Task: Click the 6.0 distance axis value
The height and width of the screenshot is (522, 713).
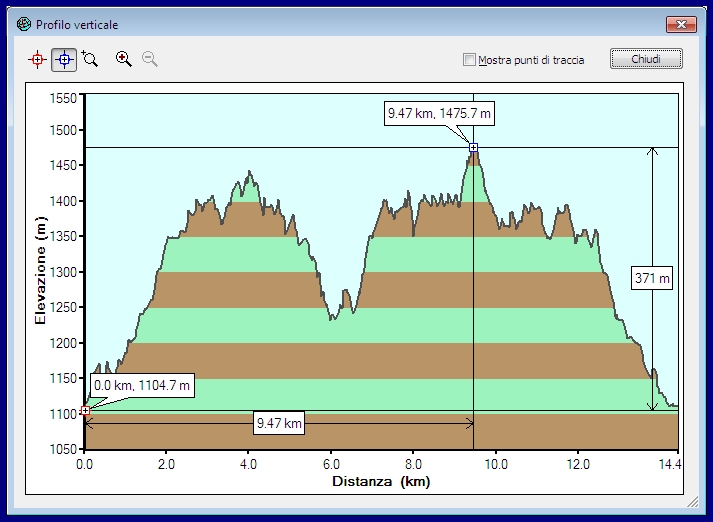Action: 331,464
